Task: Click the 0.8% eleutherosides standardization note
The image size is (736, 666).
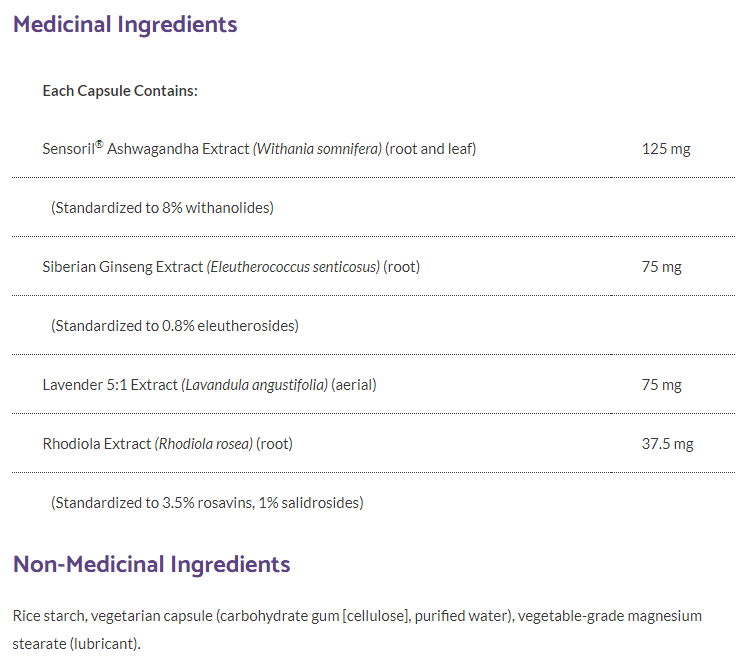Action: [x=175, y=326]
